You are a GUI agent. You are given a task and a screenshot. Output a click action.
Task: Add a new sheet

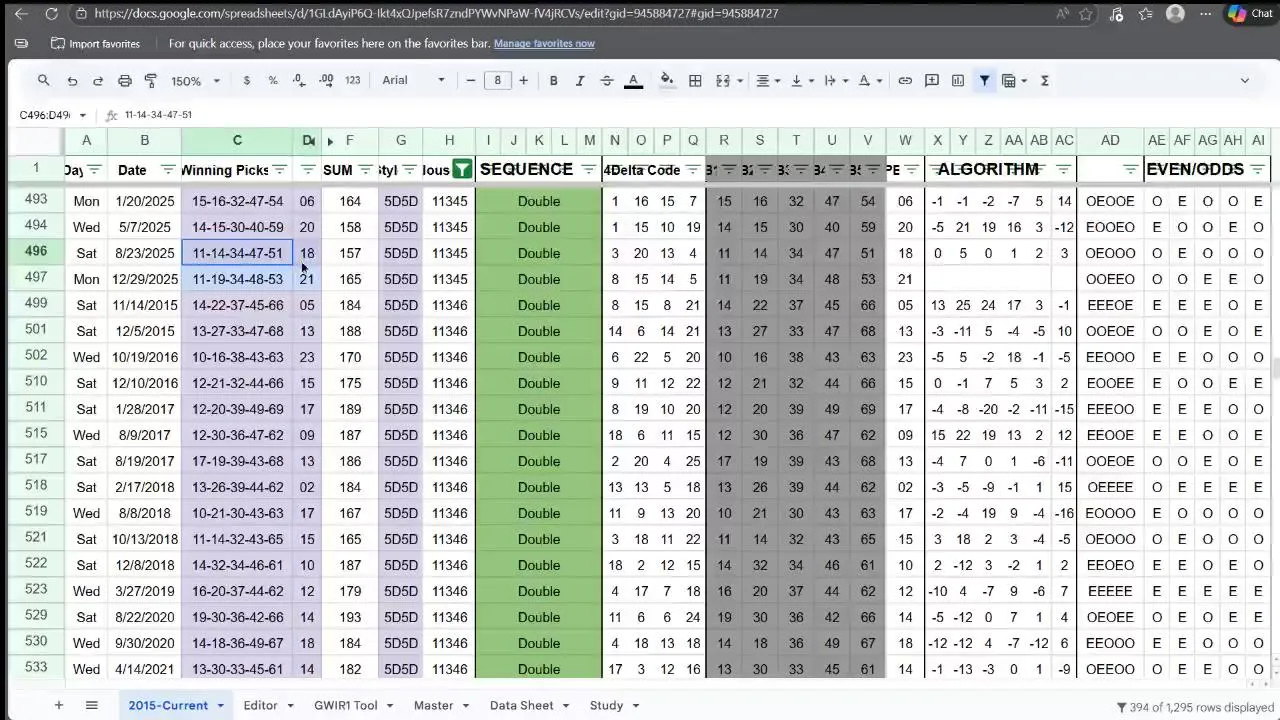click(x=58, y=705)
